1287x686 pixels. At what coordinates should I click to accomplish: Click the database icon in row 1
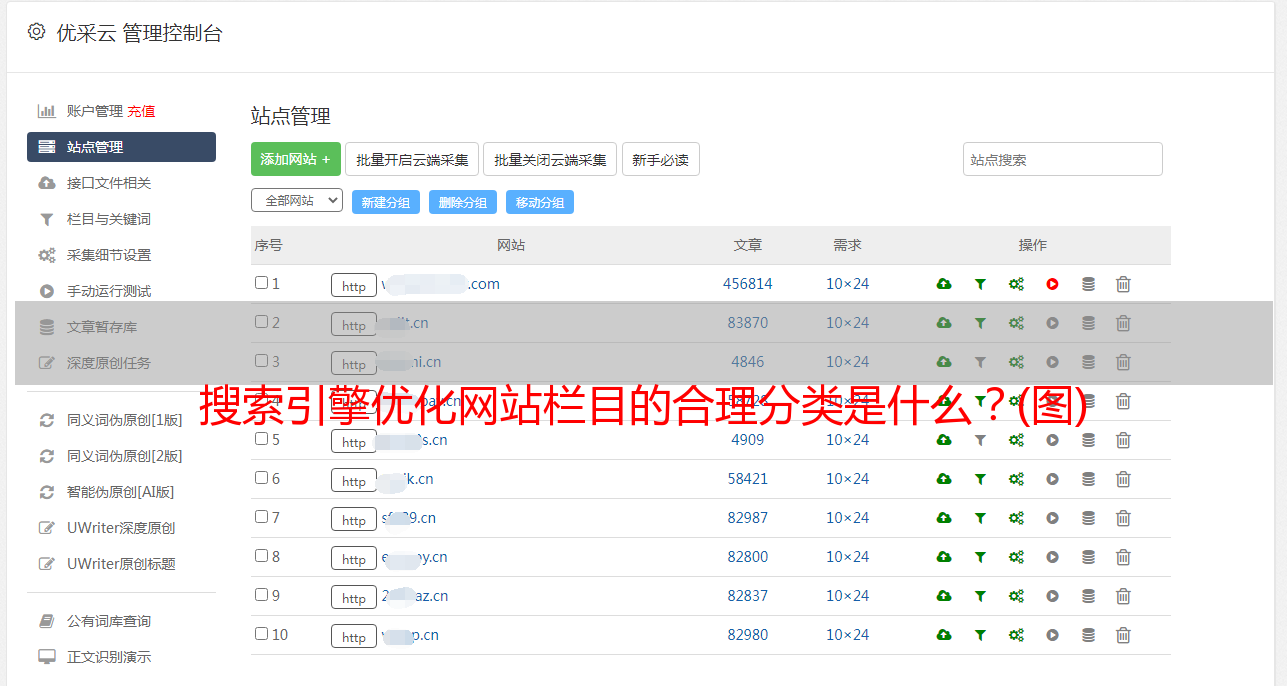(x=1088, y=284)
